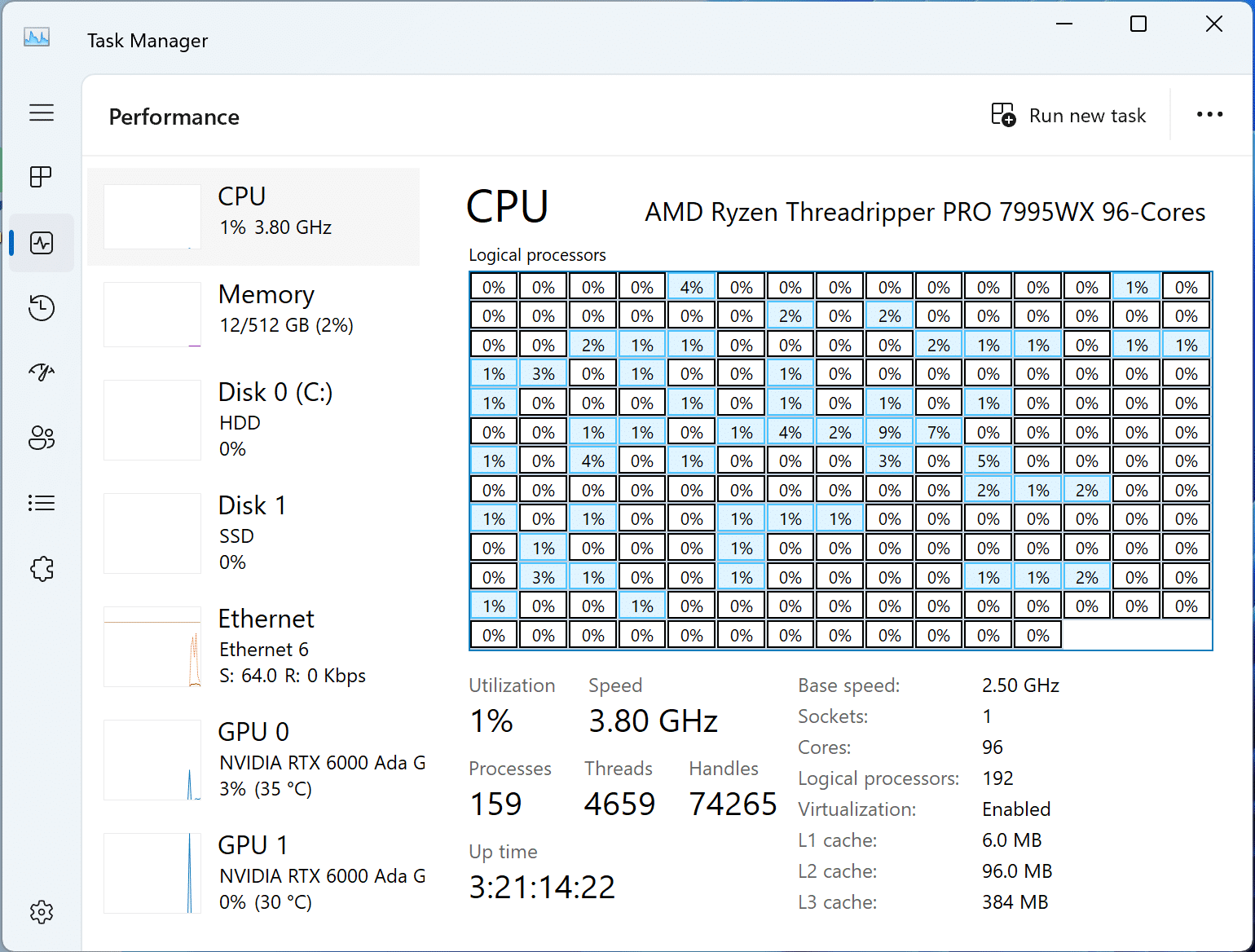Click the GPU 1 usage graph thumbnail
This screenshot has height=952, width=1255.
[152, 873]
